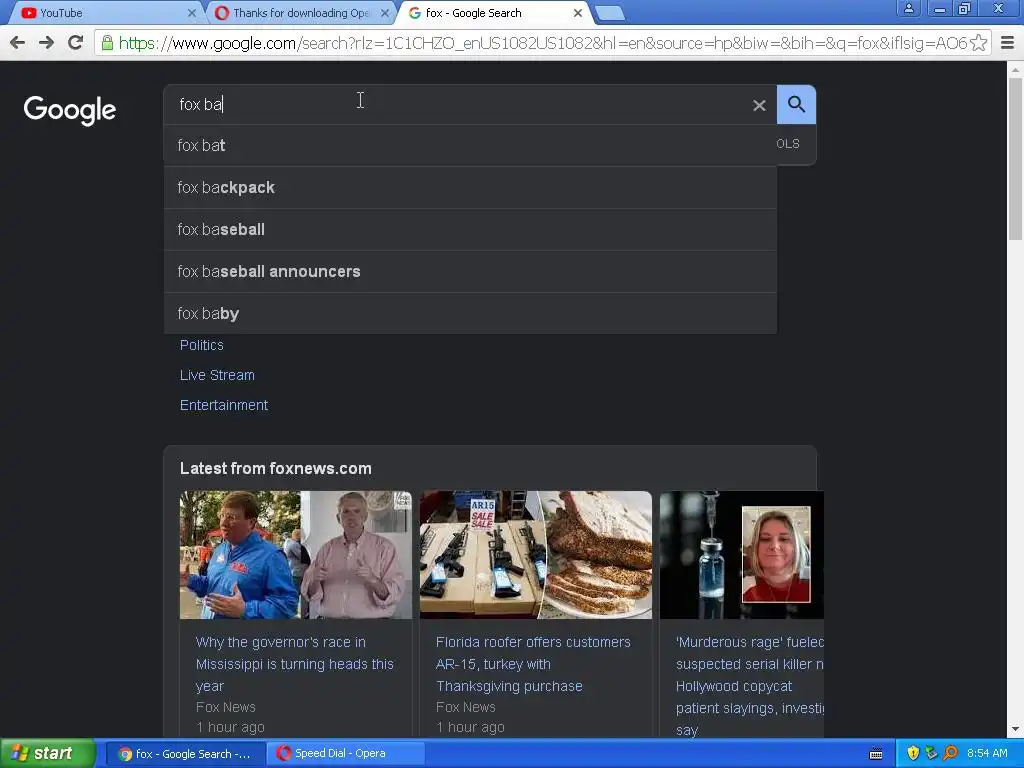Screen dimensions: 1024x768
Task: Open the Chrome hamburger menu
Action: tap(1008, 43)
